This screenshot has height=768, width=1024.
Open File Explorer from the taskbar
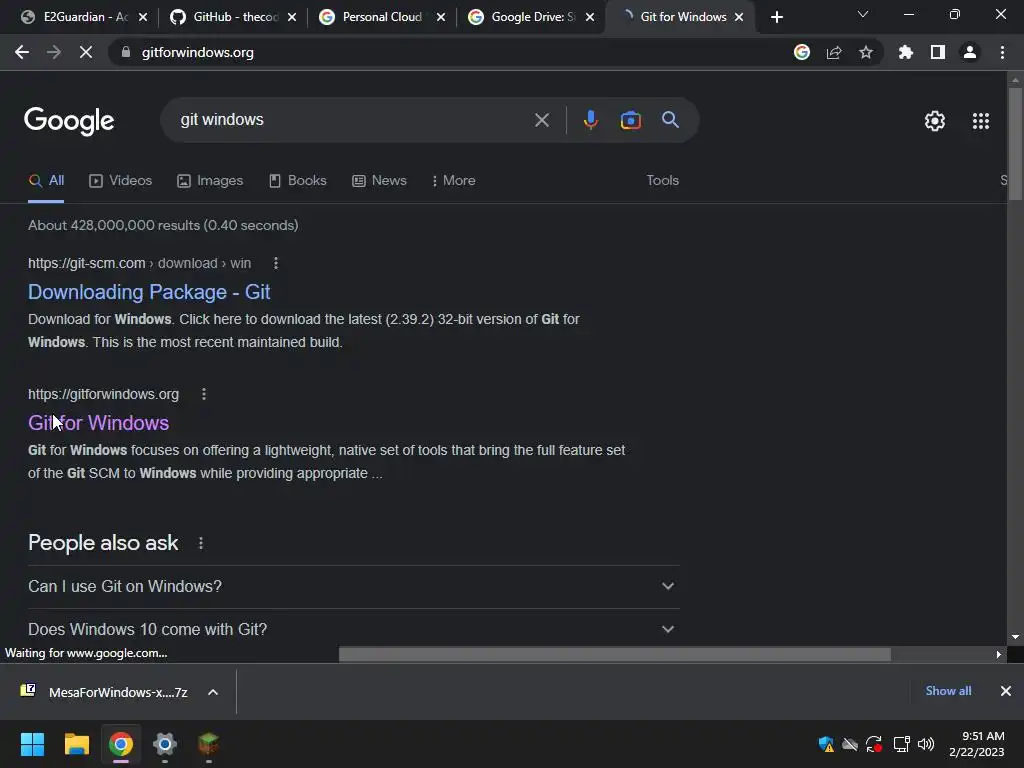76,744
